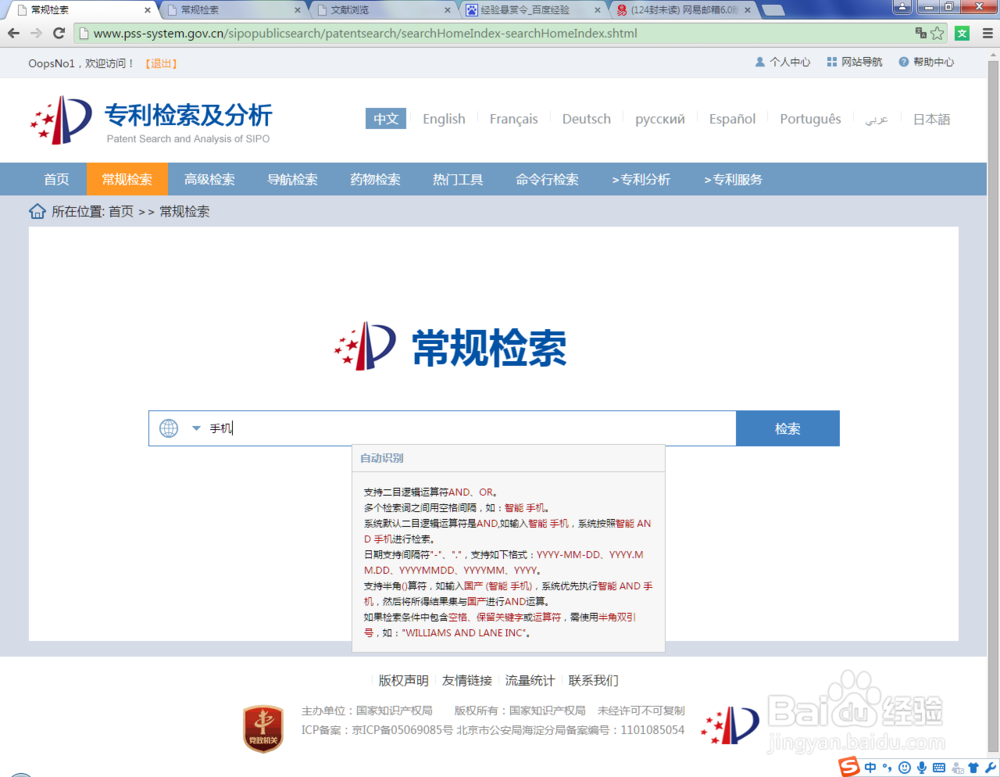Screen dimensions: 1000x777
Task: Open 热门工具 navigation item
Action: click(x=458, y=179)
